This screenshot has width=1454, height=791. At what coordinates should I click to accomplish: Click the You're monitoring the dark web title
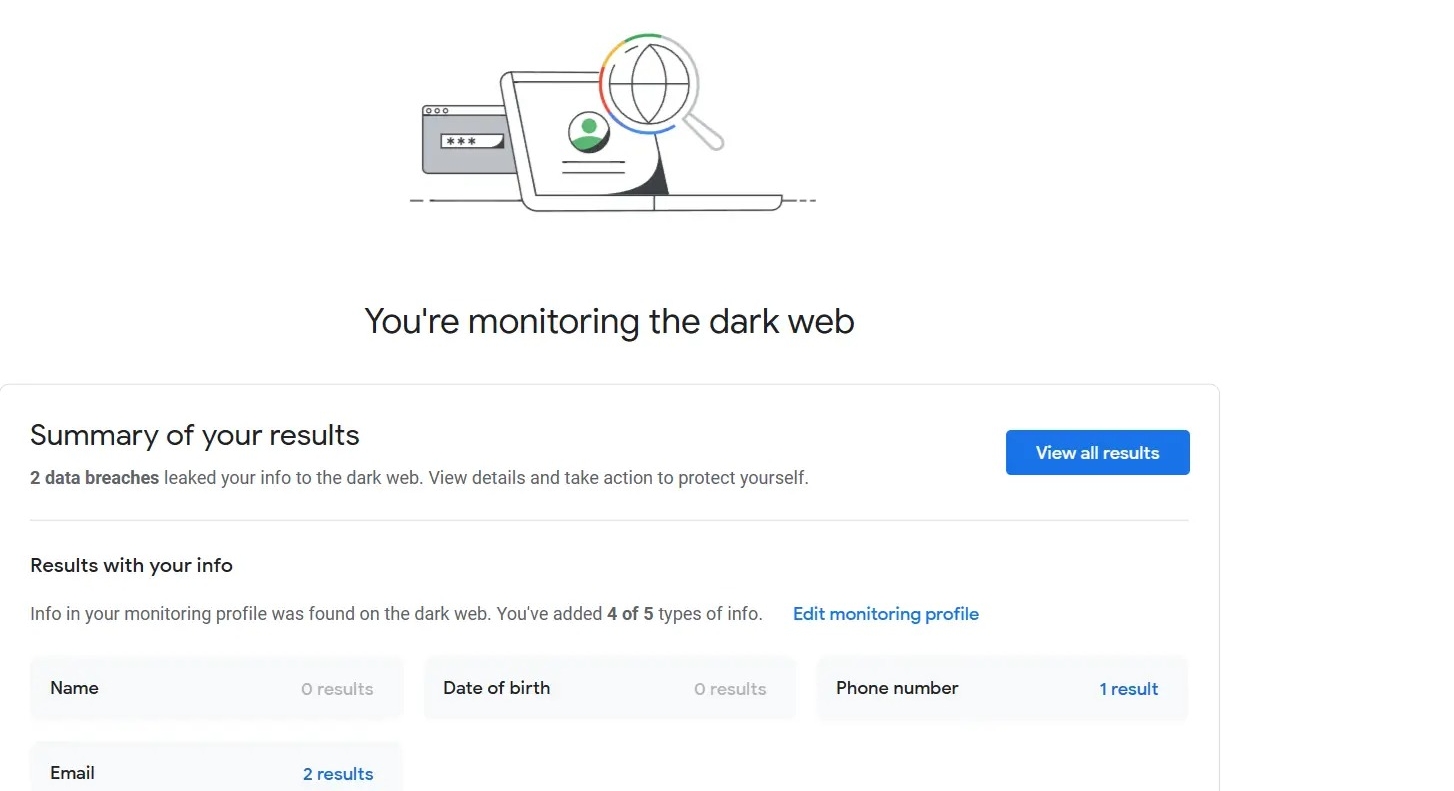click(x=608, y=321)
